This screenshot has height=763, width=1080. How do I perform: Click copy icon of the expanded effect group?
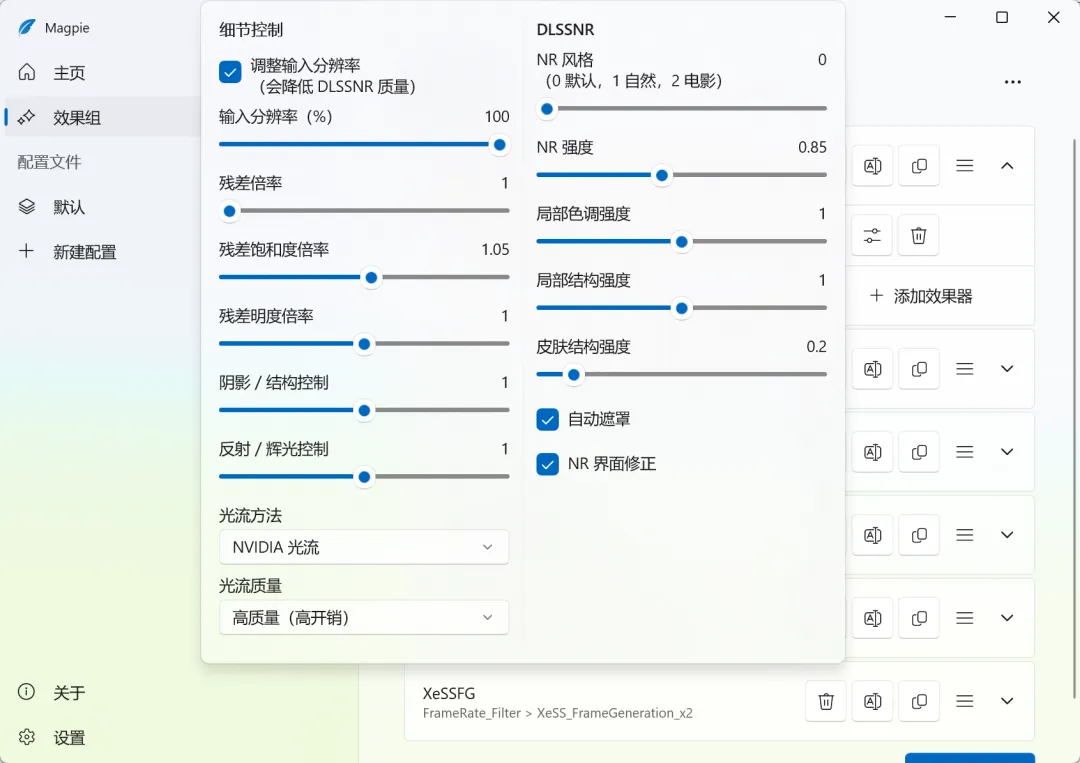click(x=919, y=166)
